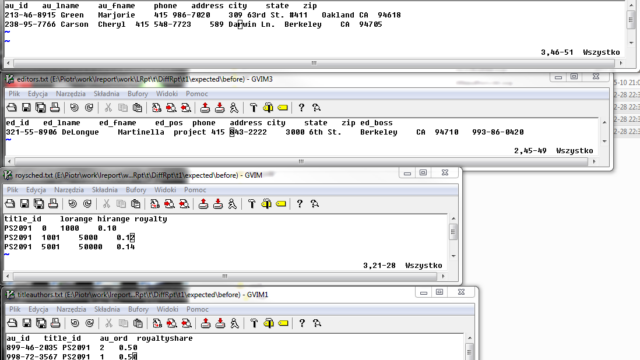The image size is (640, 360).
Task: Click Undo icon in titleauthors.txt window toolbar
Action: click(x=75, y=323)
